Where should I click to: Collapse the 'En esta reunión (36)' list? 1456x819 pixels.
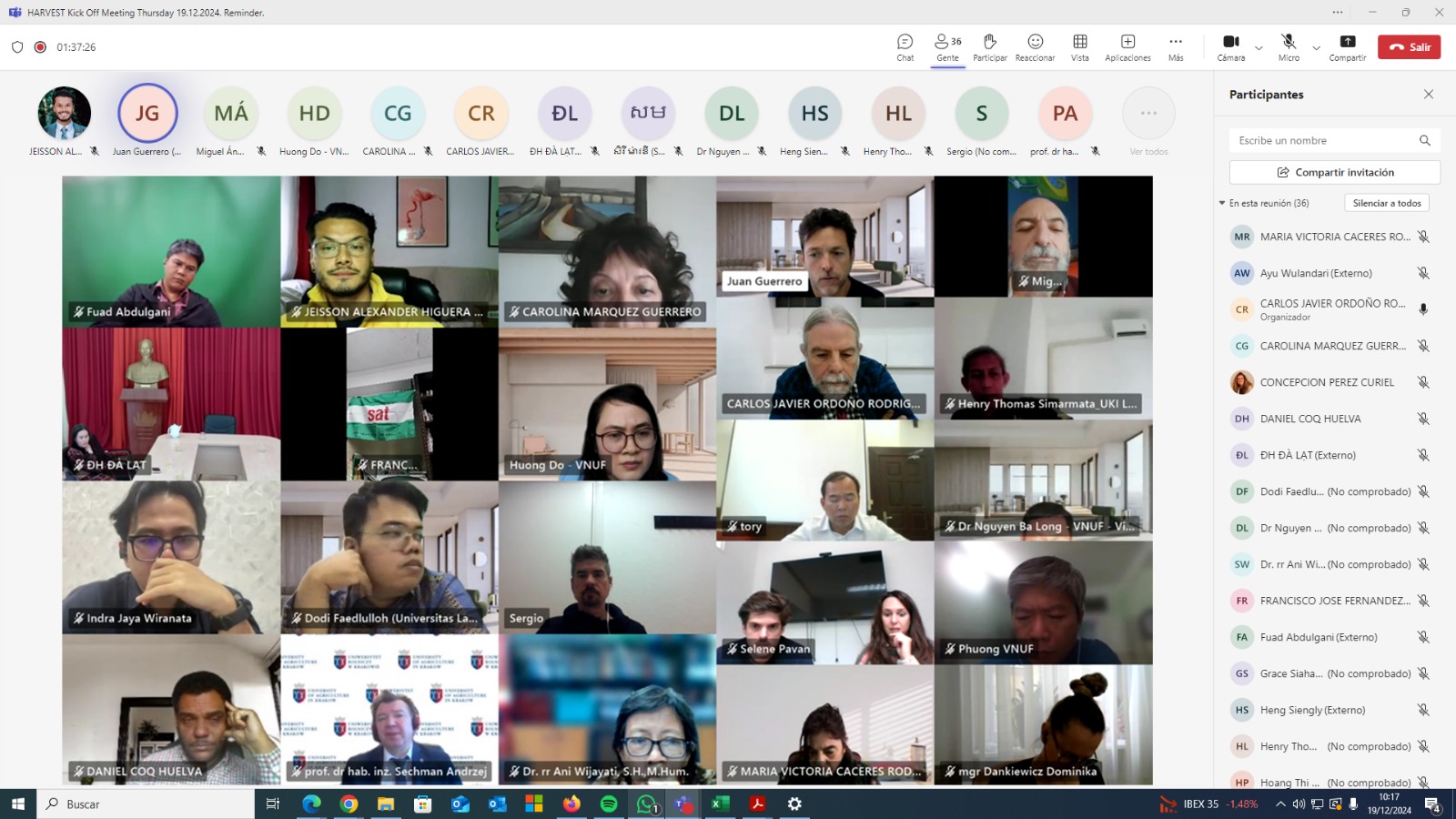[1222, 203]
